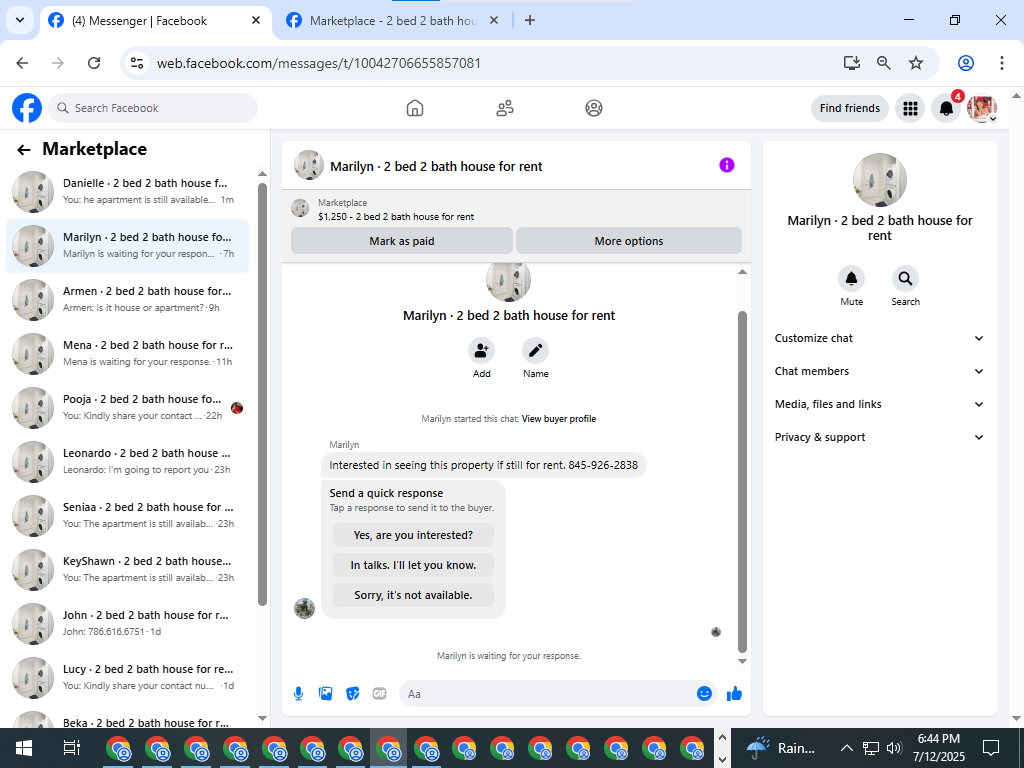Open the View buyer profile link
Viewport: 1024px width, 768px height.
click(558, 419)
